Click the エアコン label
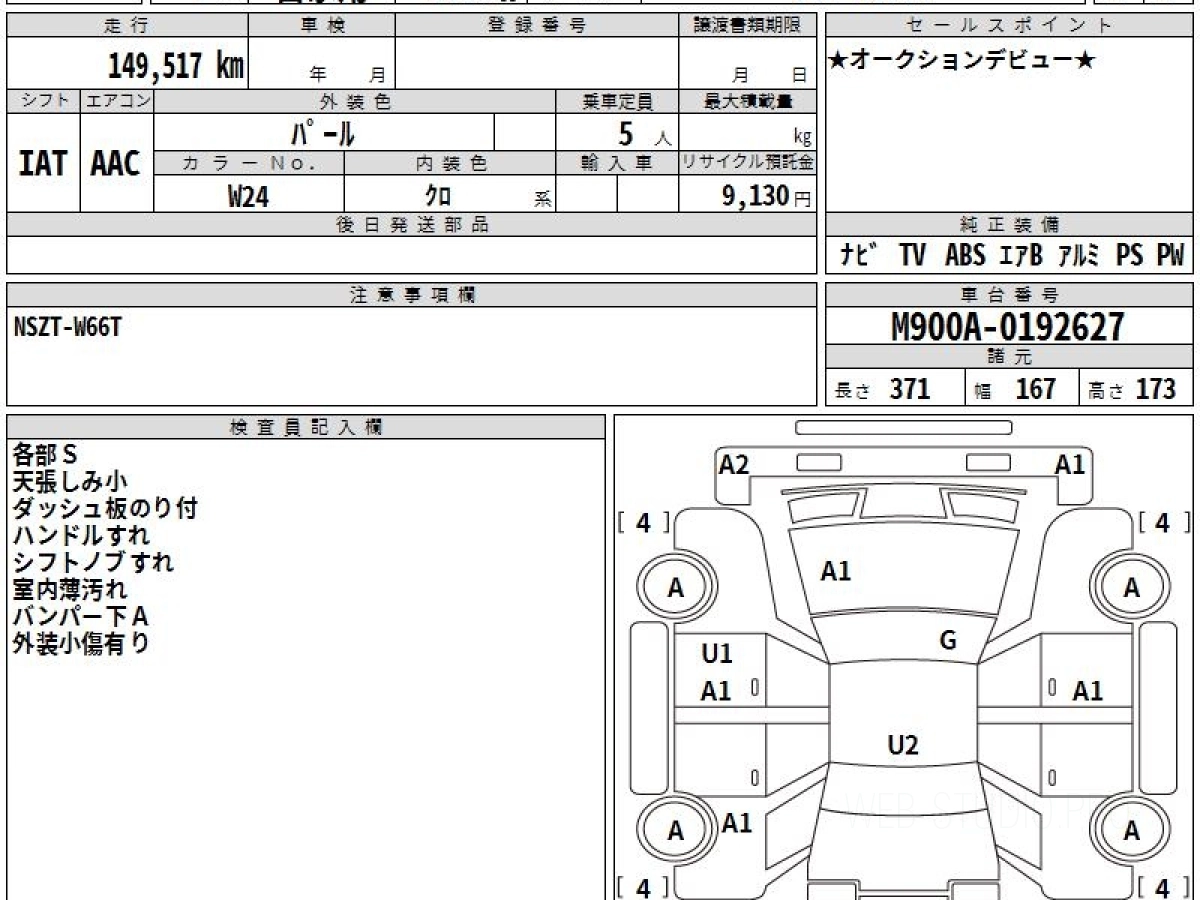Viewport: 1200px width, 900px height. [116, 101]
